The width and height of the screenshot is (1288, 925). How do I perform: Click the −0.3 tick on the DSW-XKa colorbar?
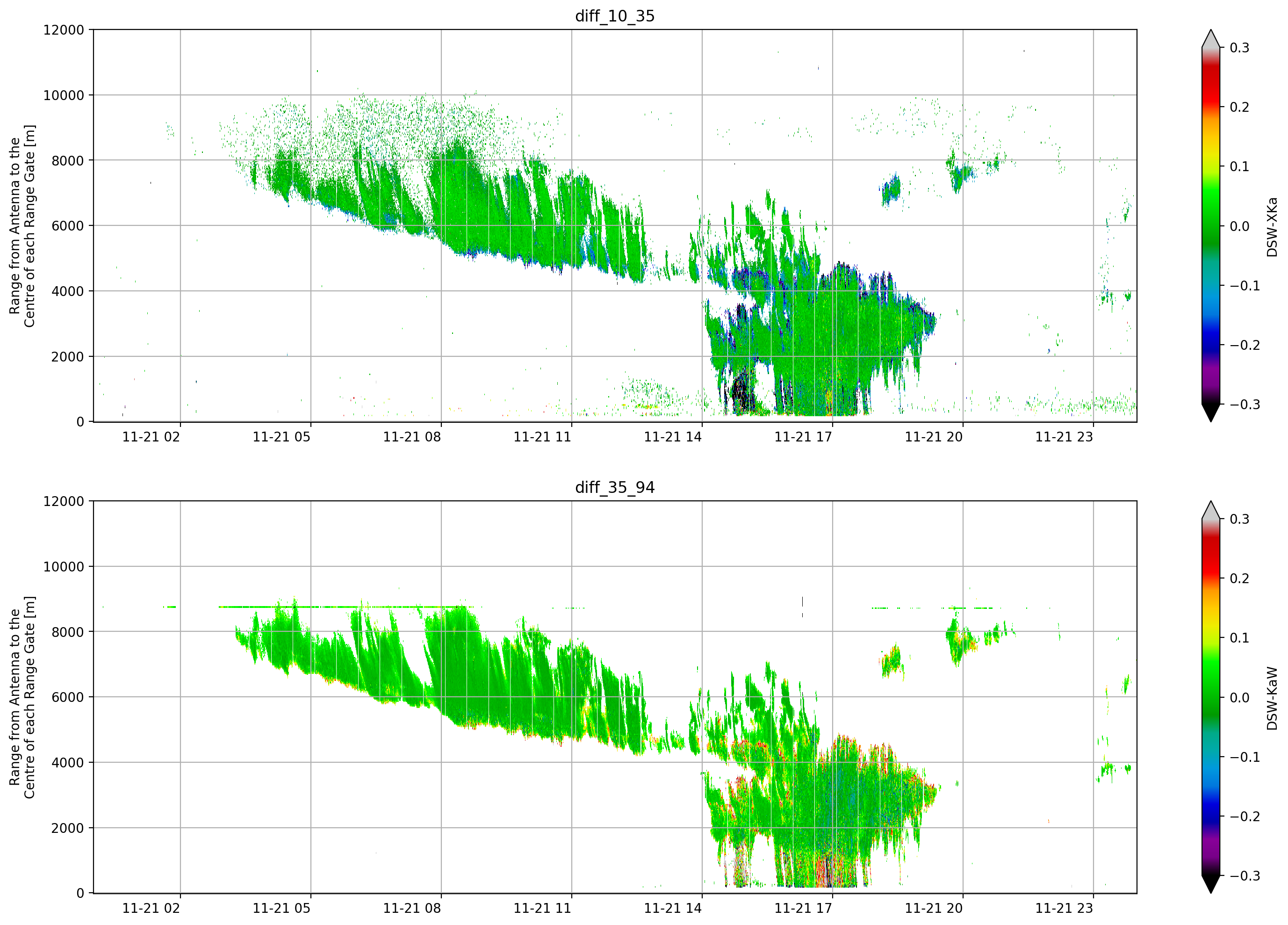1245,405
